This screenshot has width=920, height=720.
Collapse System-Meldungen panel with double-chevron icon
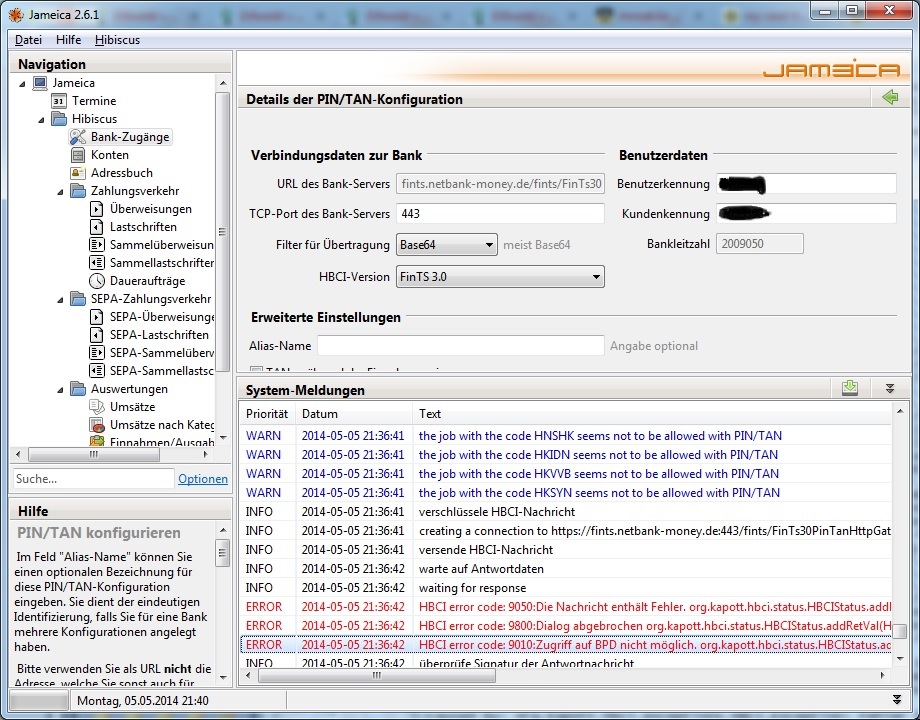[889, 388]
